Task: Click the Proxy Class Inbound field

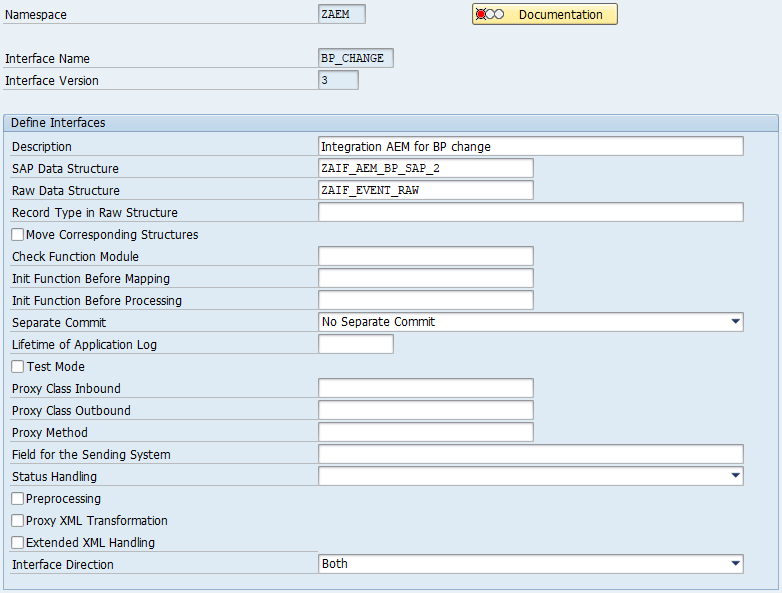Action: point(425,388)
